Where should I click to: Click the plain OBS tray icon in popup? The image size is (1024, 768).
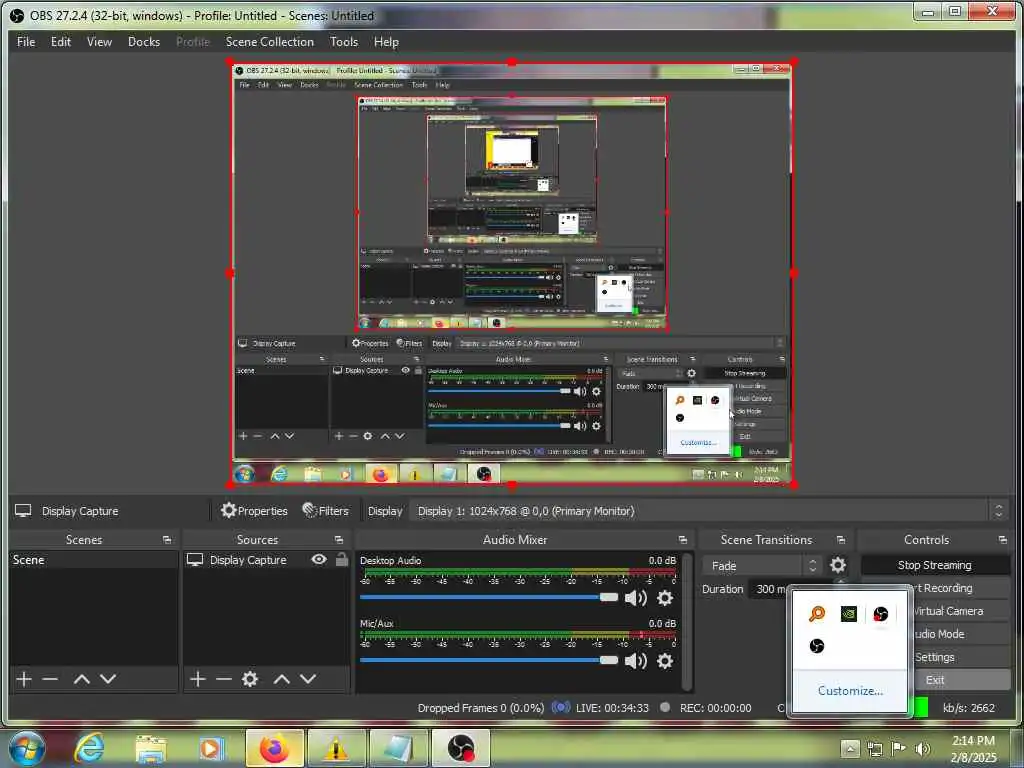click(x=817, y=646)
